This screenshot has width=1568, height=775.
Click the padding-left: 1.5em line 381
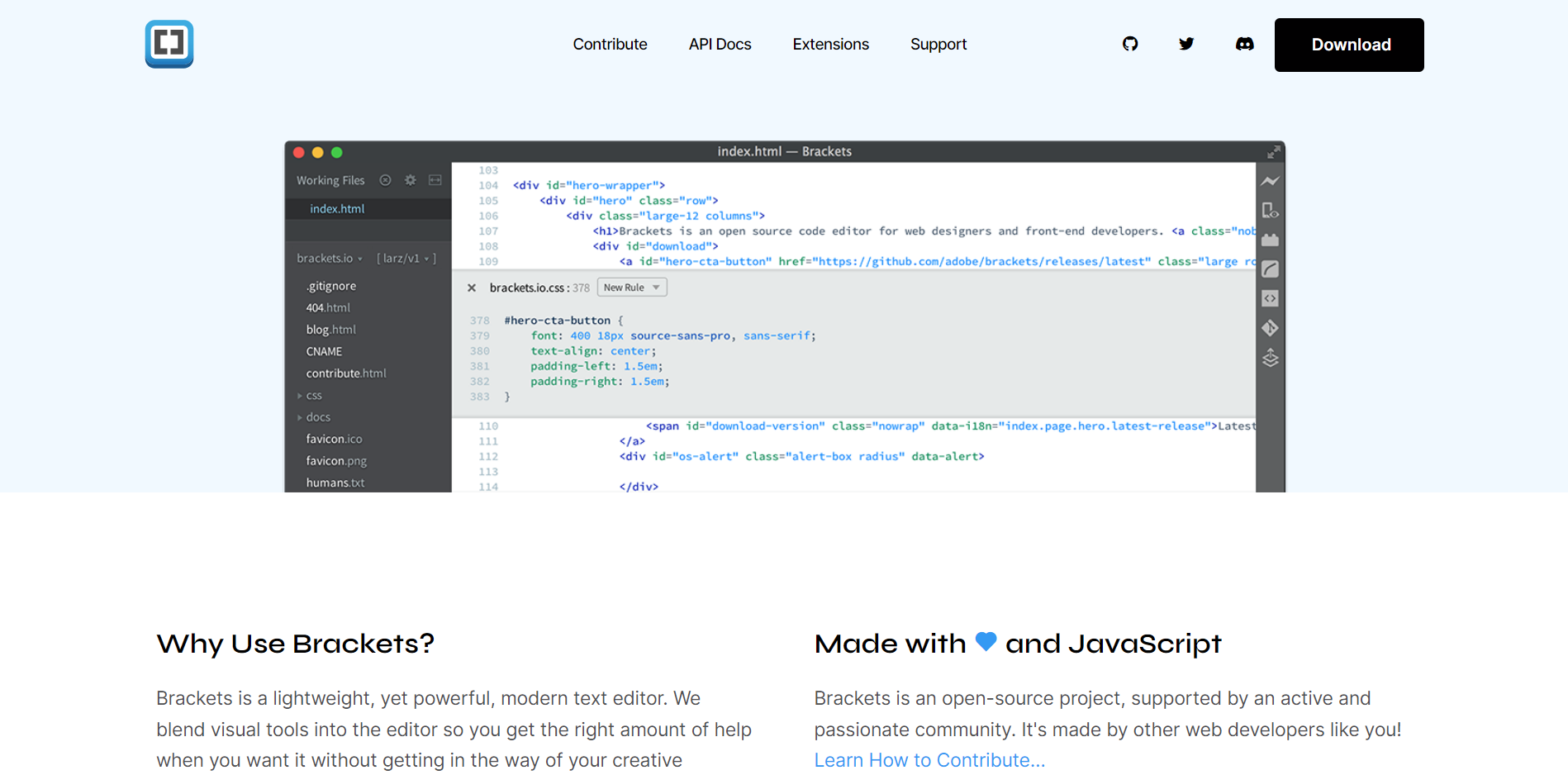(596, 366)
